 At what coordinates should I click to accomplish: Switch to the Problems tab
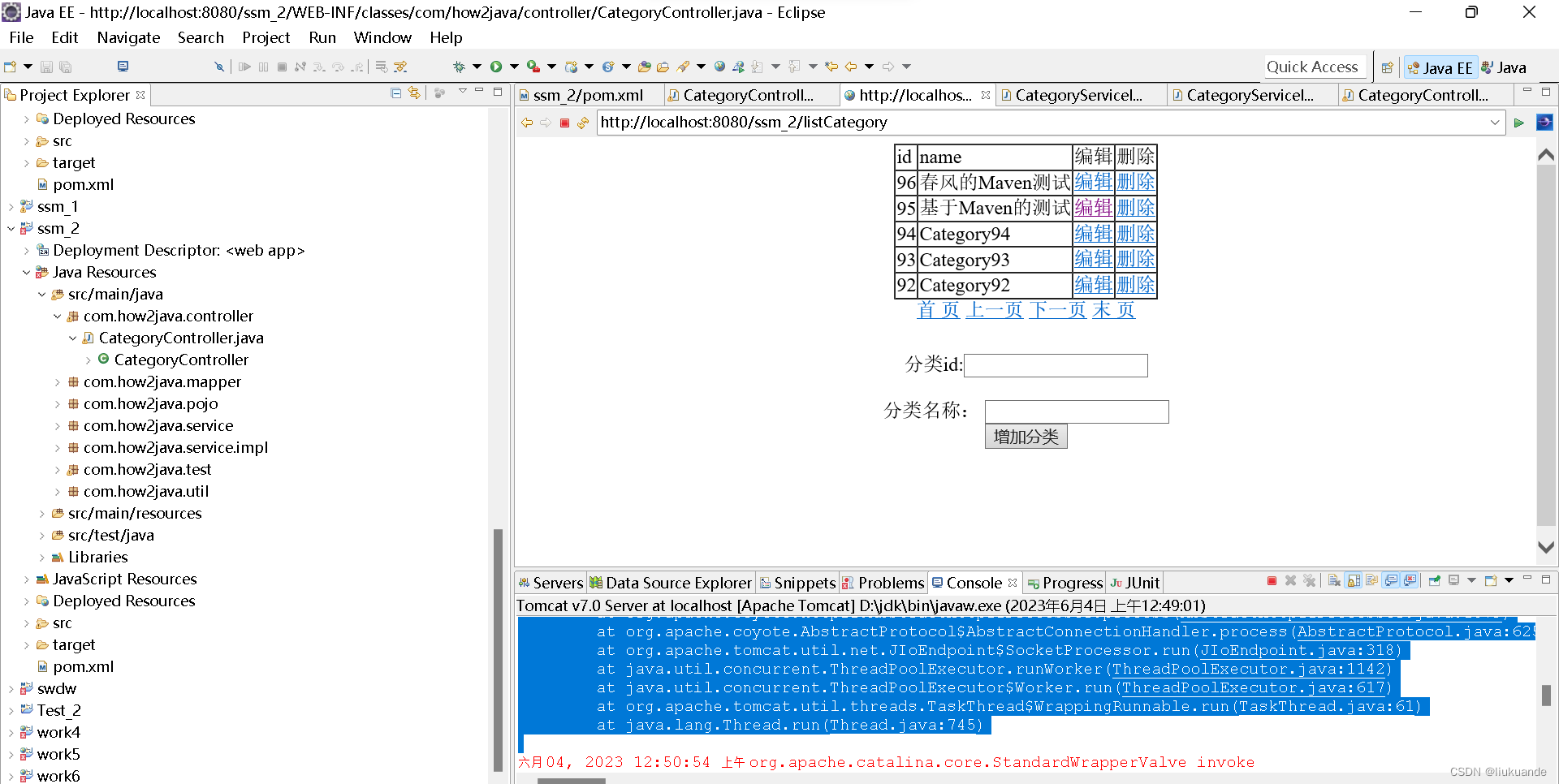click(883, 583)
